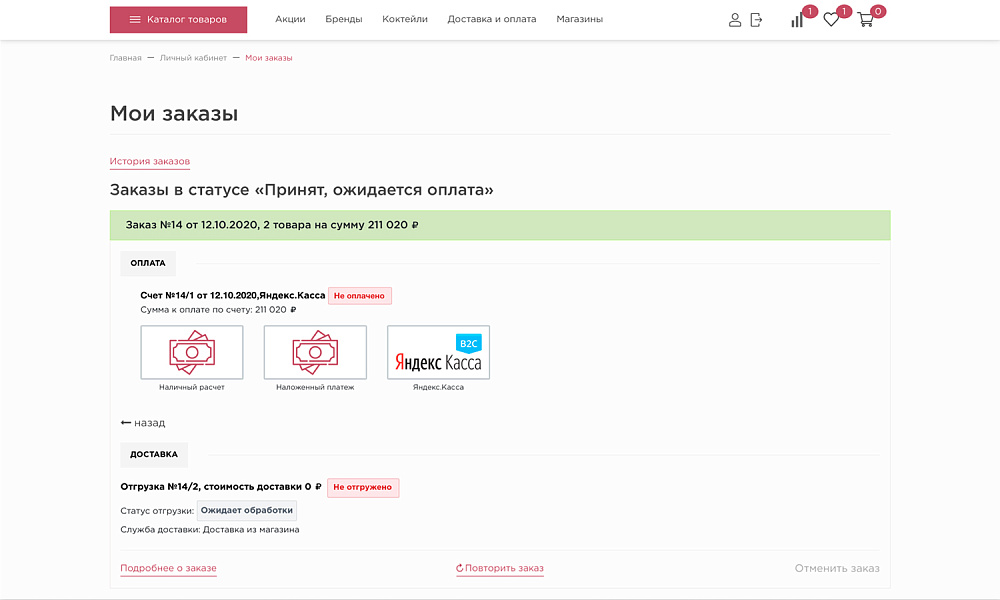Image resolution: width=1000 pixels, height=600 pixels.
Task: Expand the ОПЛАТА section header
Action: 148,263
